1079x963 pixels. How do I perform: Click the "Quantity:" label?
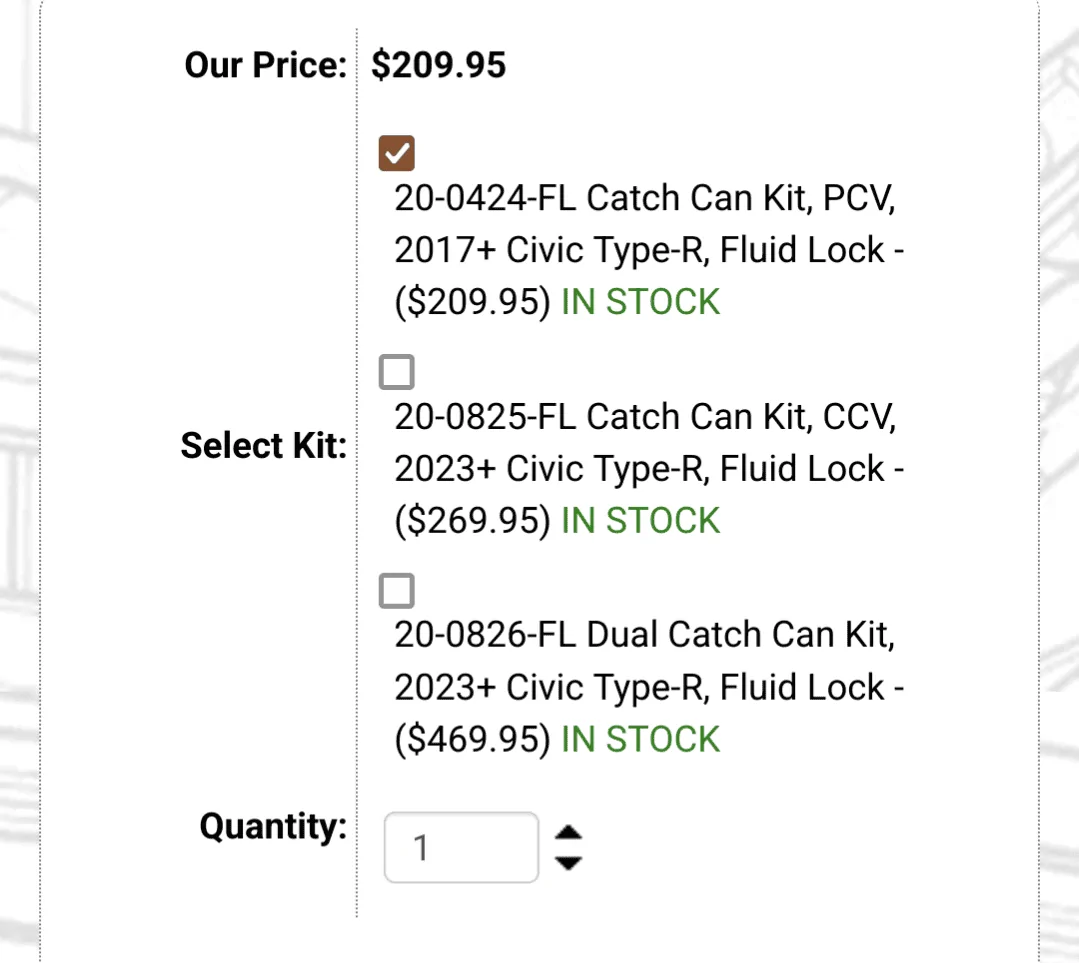click(x=273, y=827)
